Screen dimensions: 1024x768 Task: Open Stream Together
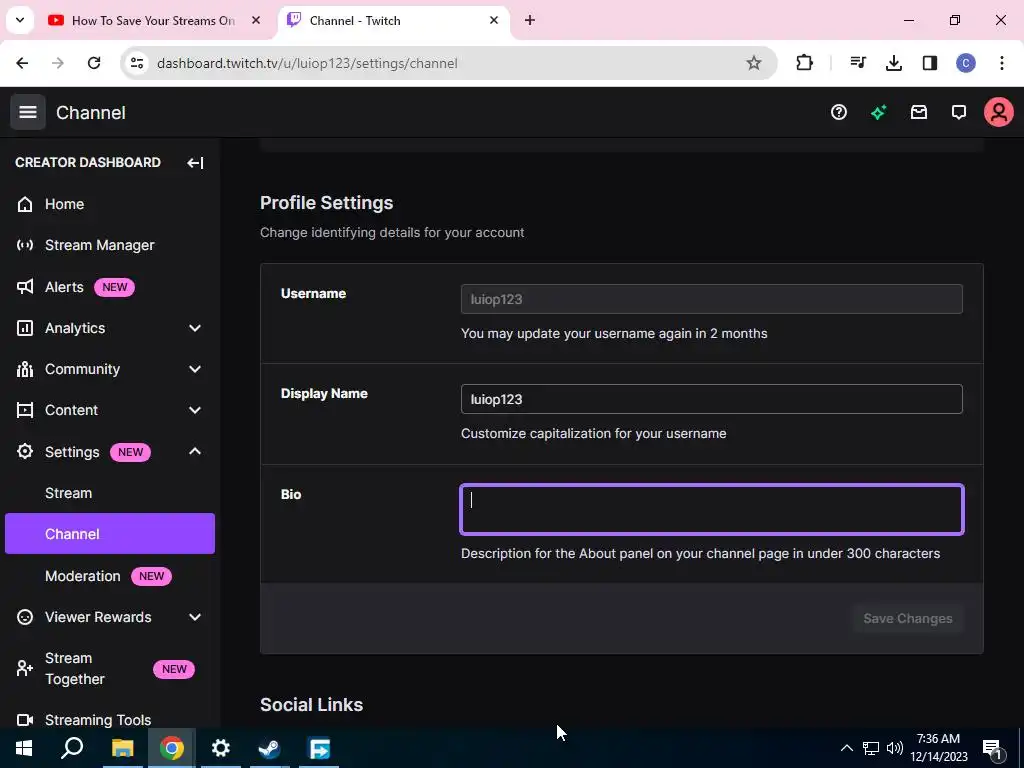109,669
